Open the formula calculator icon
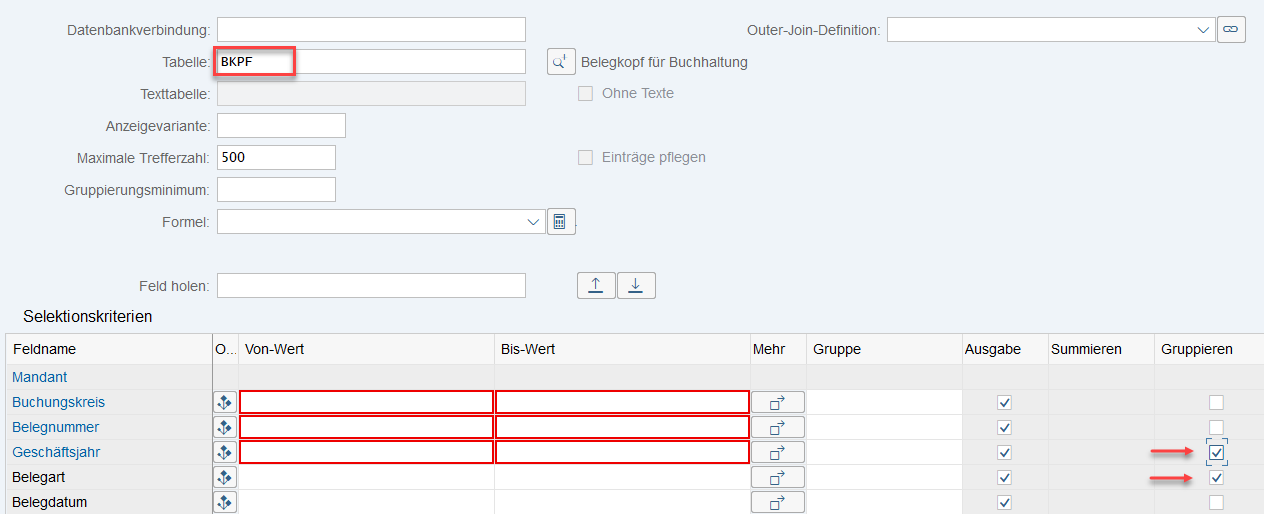Image resolution: width=1264 pixels, height=514 pixels. (x=560, y=222)
